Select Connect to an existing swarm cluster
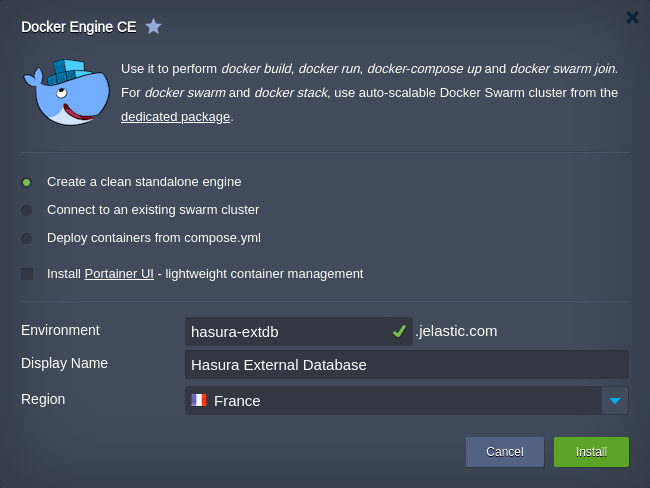Image resolution: width=650 pixels, height=488 pixels. tap(27, 210)
